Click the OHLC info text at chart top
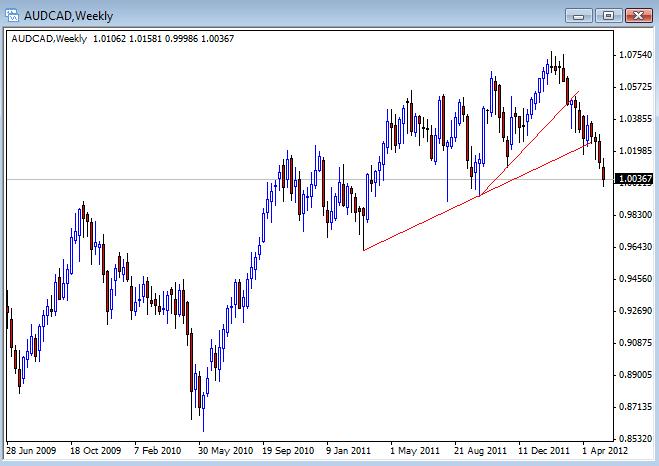Image resolution: width=659 pixels, height=466 pixels. [x=122, y=39]
